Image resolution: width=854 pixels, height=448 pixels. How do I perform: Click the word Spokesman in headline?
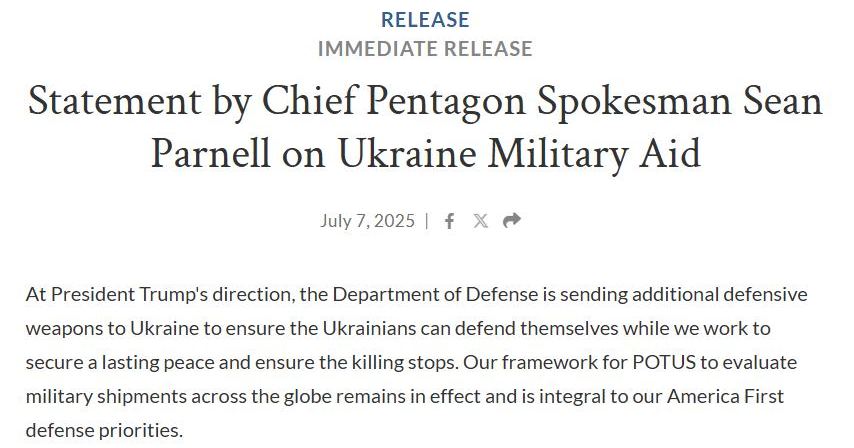tap(634, 103)
